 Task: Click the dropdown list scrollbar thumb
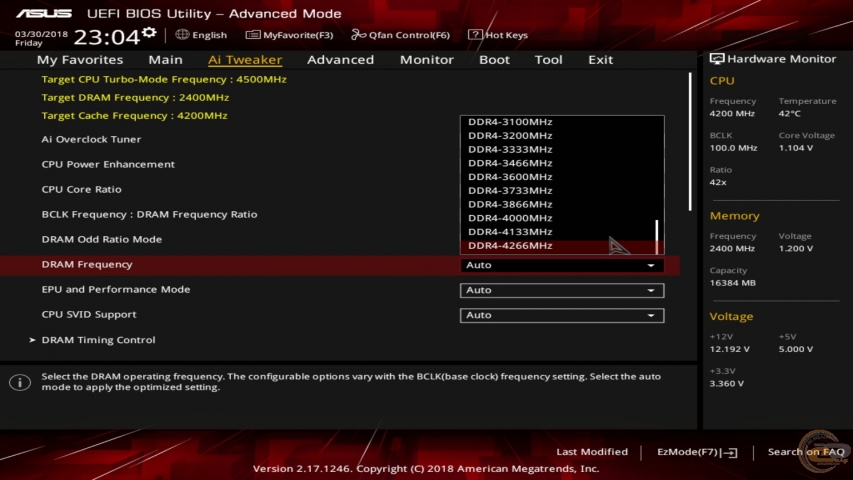(x=657, y=237)
